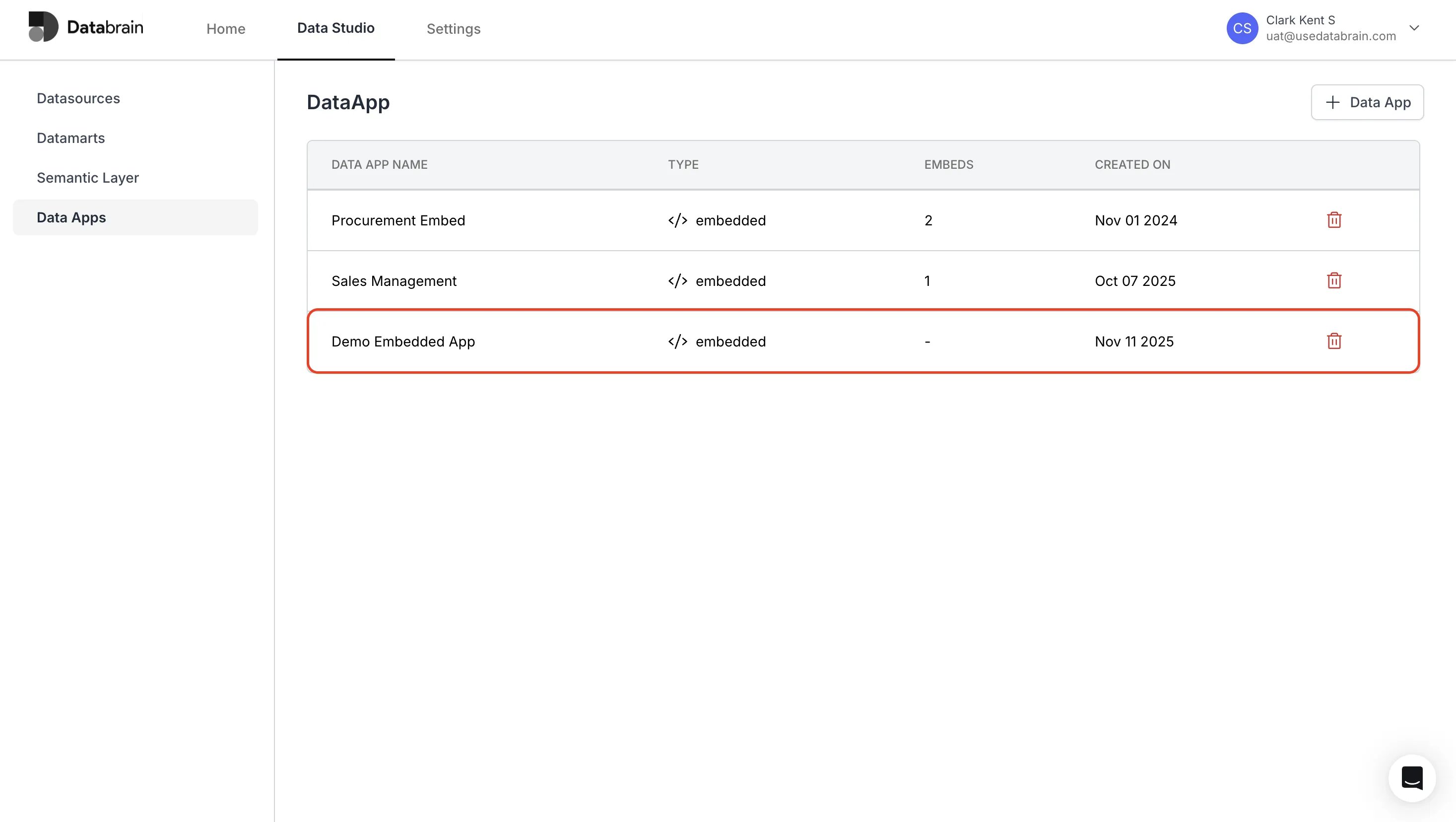Image resolution: width=1456 pixels, height=822 pixels.
Task: Delete the Demo Embedded App row
Action: [x=1334, y=341]
